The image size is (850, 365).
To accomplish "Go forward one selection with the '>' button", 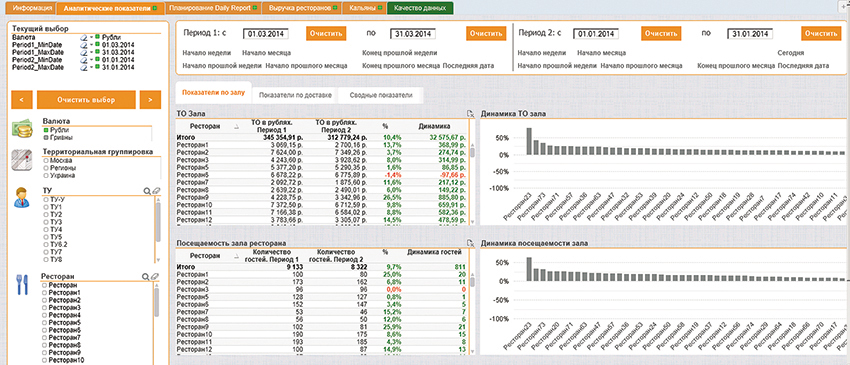I will pos(150,100).
